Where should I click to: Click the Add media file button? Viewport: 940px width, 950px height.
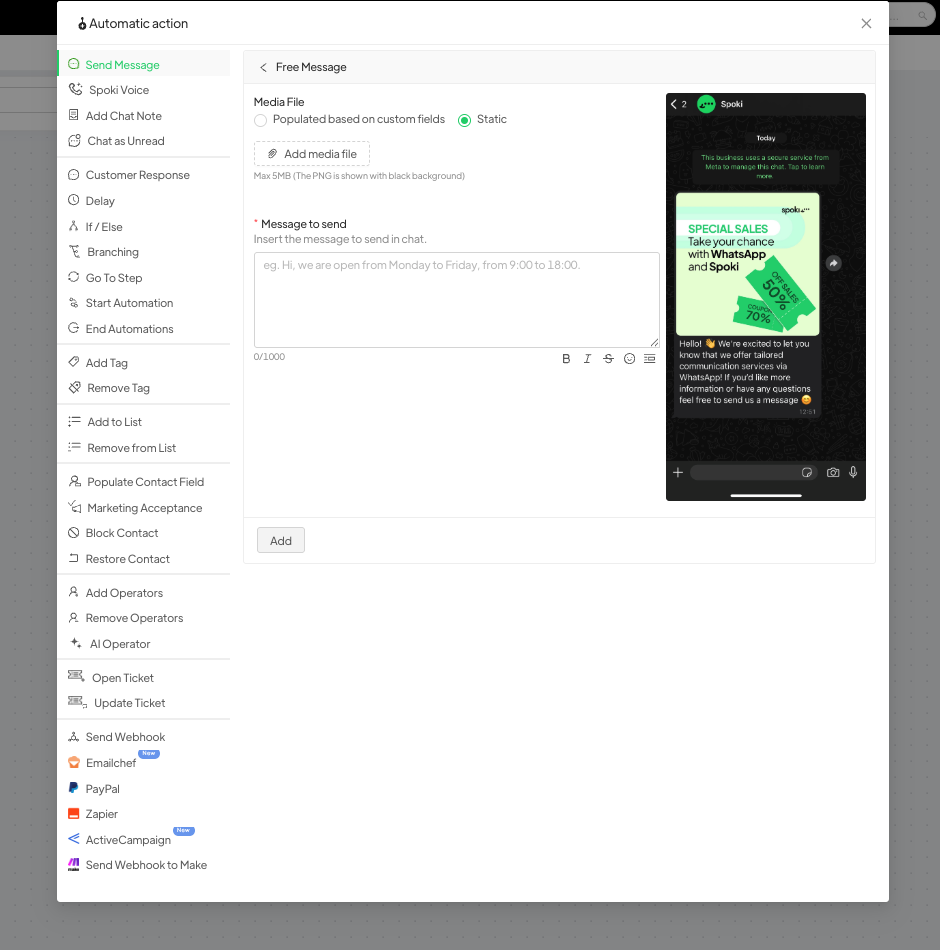click(312, 154)
